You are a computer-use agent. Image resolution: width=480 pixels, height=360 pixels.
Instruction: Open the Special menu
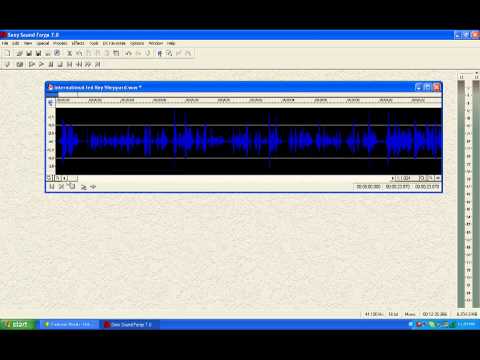(x=43, y=43)
